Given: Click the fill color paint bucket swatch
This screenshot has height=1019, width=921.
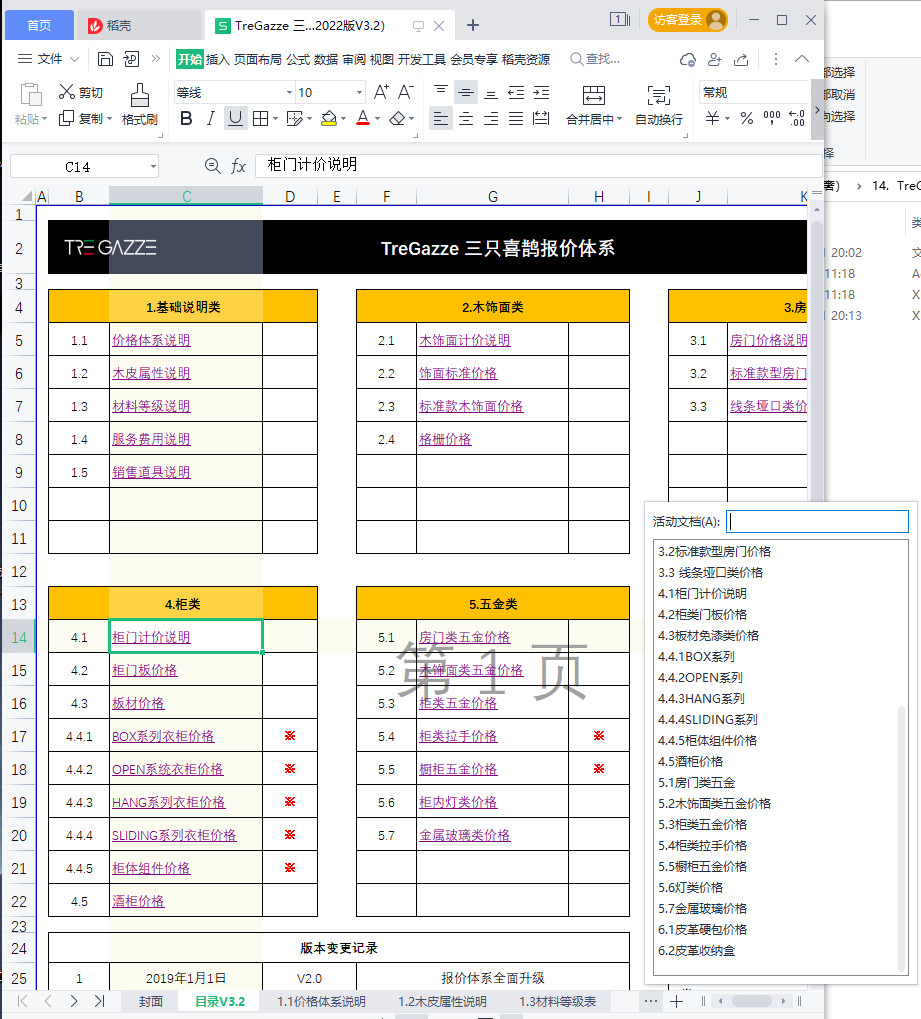Looking at the screenshot, I should click(x=329, y=118).
